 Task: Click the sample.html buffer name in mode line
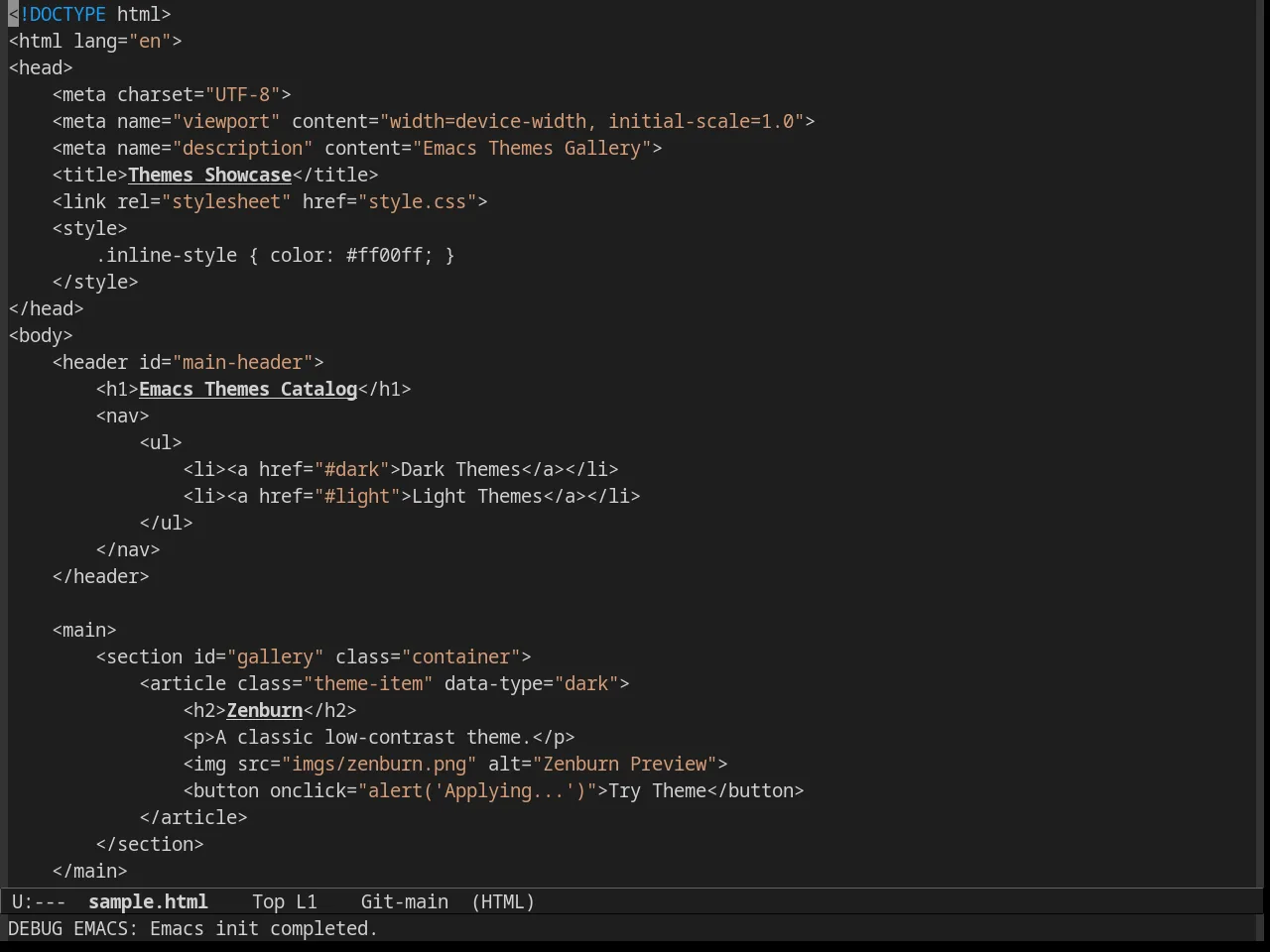coord(148,901)
